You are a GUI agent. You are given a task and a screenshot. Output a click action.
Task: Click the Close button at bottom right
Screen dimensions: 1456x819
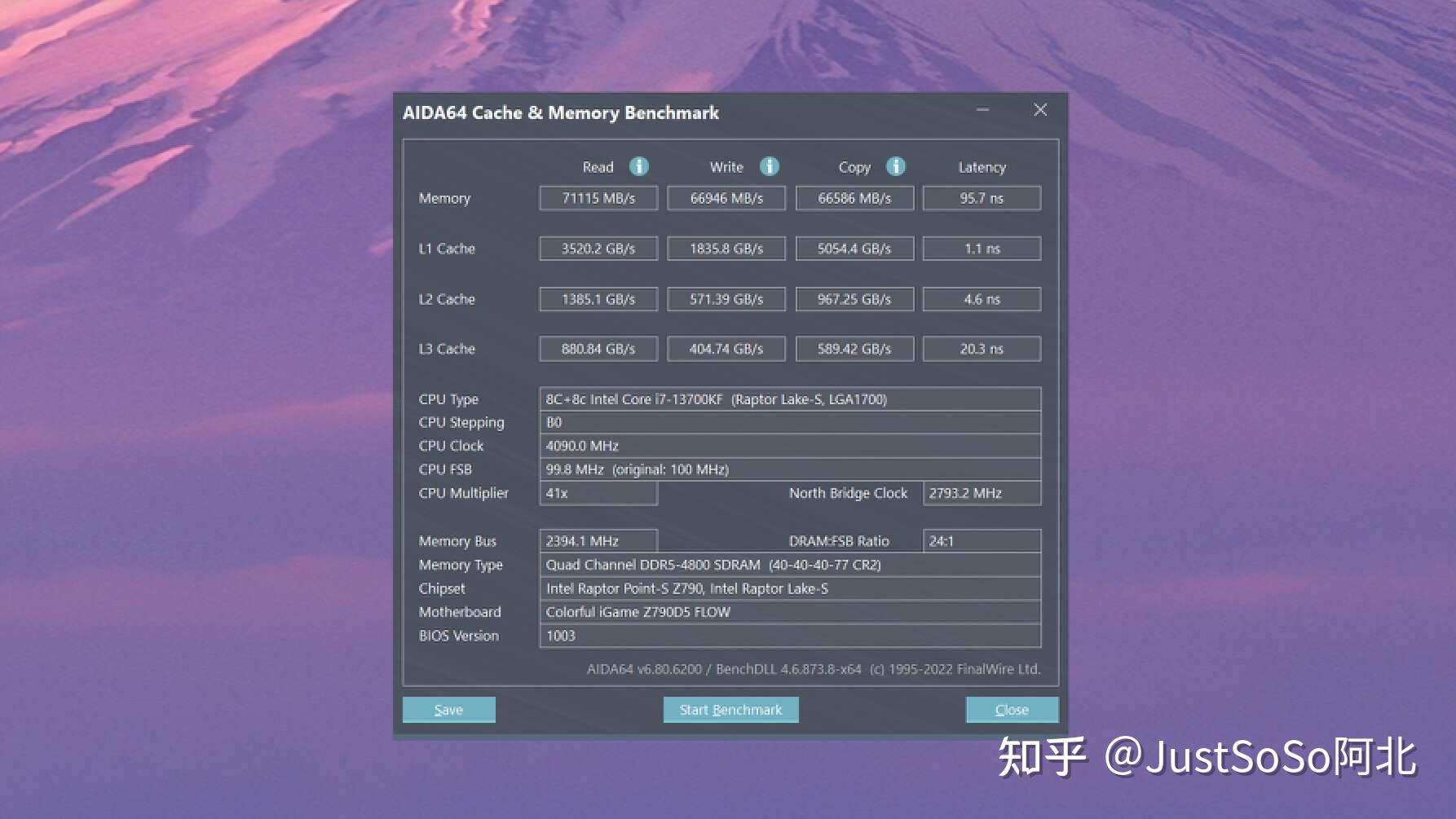point(1012,710)
